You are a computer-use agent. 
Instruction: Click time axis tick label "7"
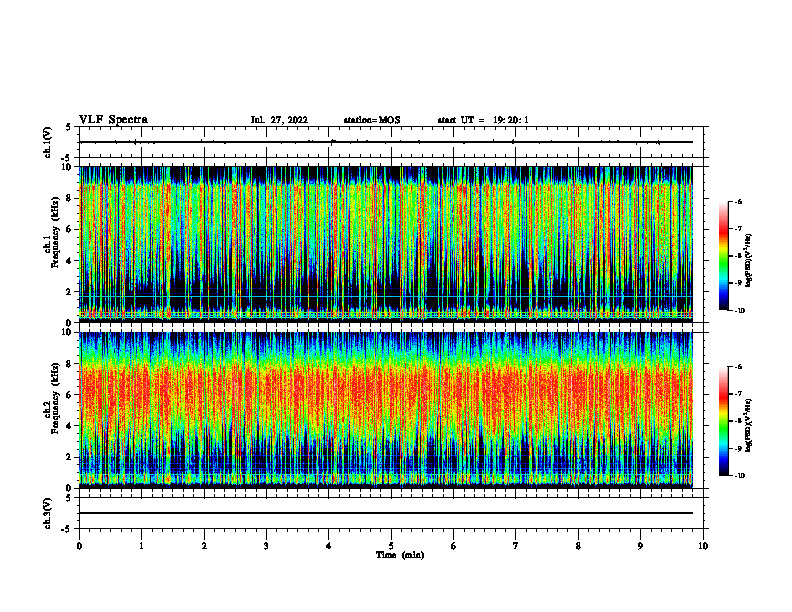point(516,546)
